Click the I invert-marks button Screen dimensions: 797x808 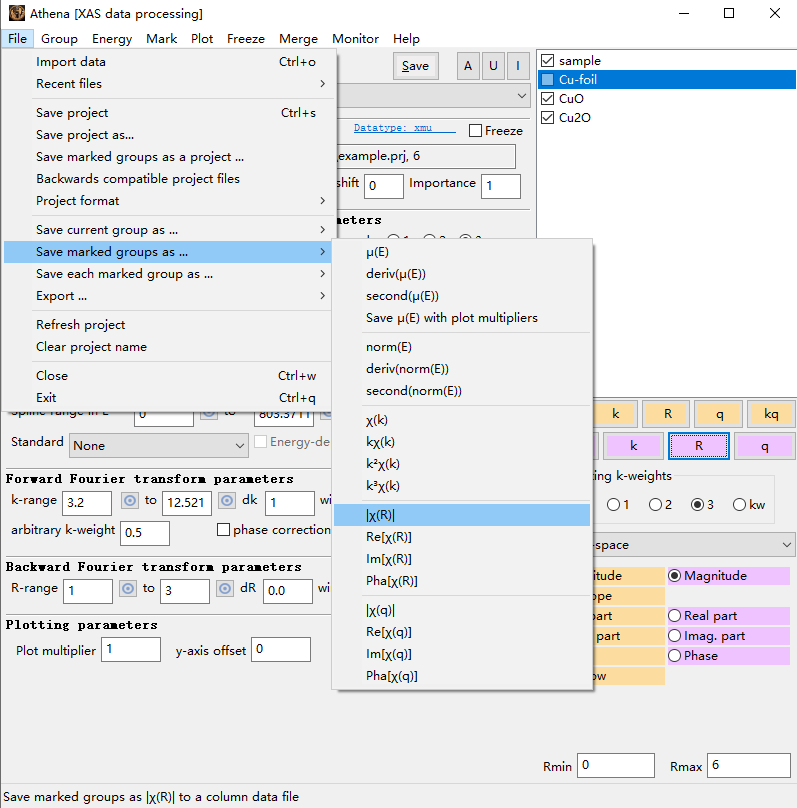click(x=518, y=66)
